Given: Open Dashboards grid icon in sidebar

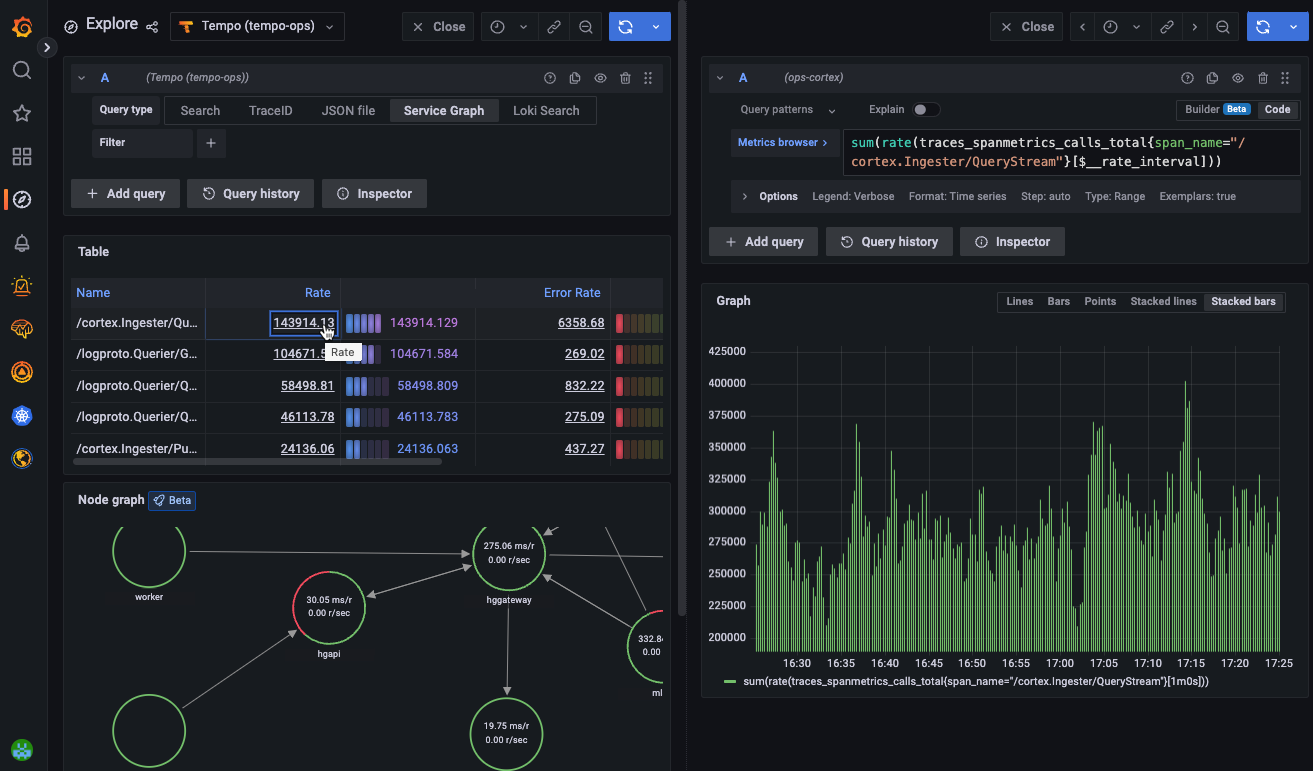Looking at the screenshot, I should click(21, 156).
